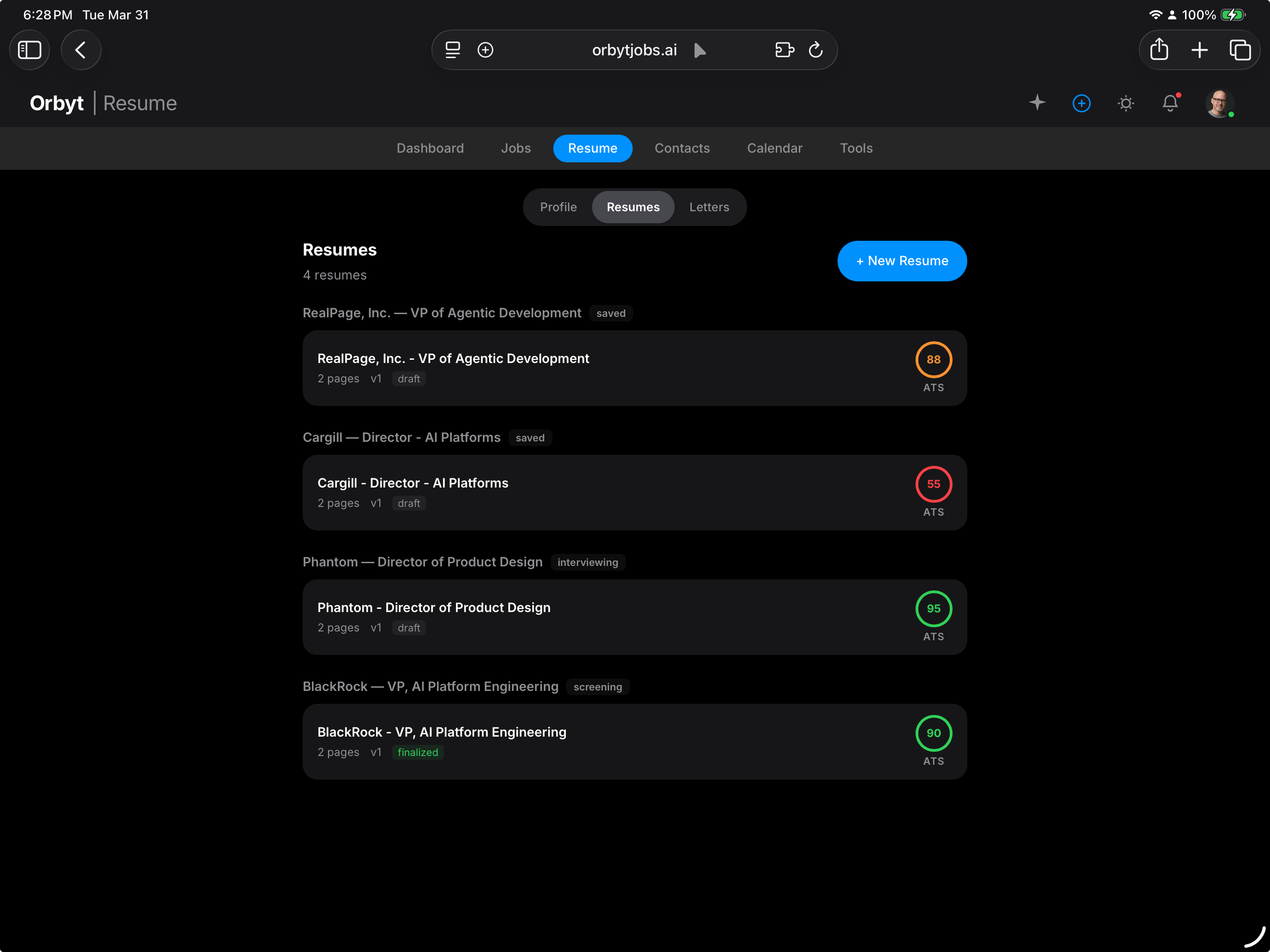The height and width of the screenshot is (952, 1270).
Task: Go to the Contacts tab
Action: 682,148
